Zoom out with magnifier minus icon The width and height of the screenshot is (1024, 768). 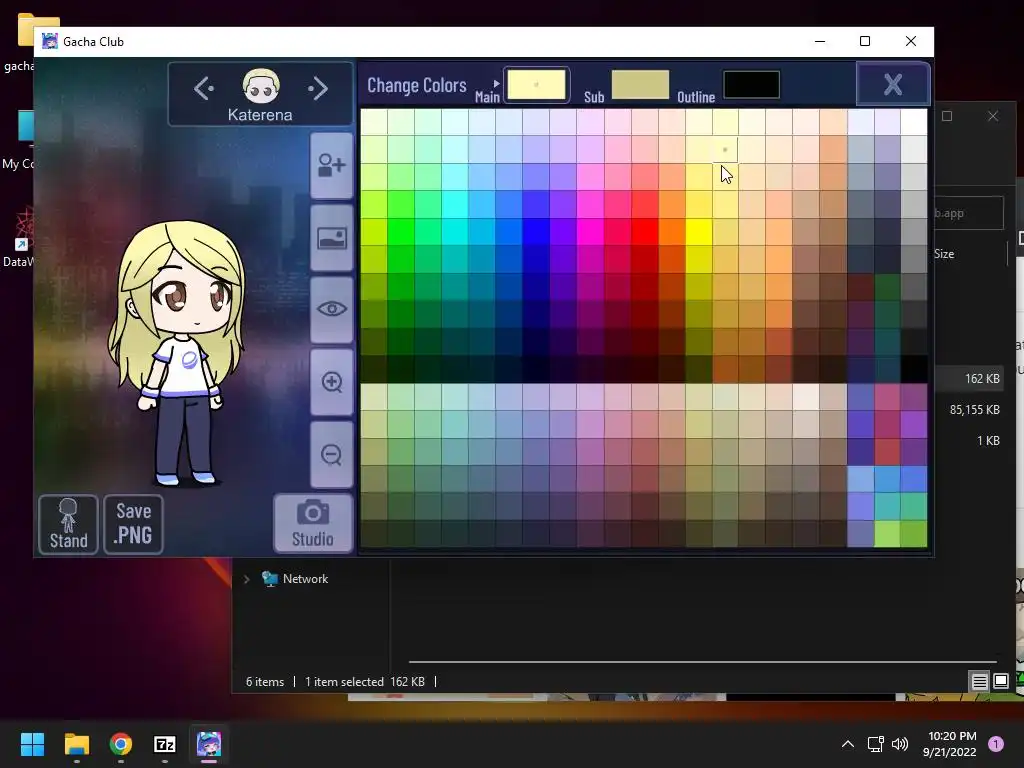coord(332,455)
